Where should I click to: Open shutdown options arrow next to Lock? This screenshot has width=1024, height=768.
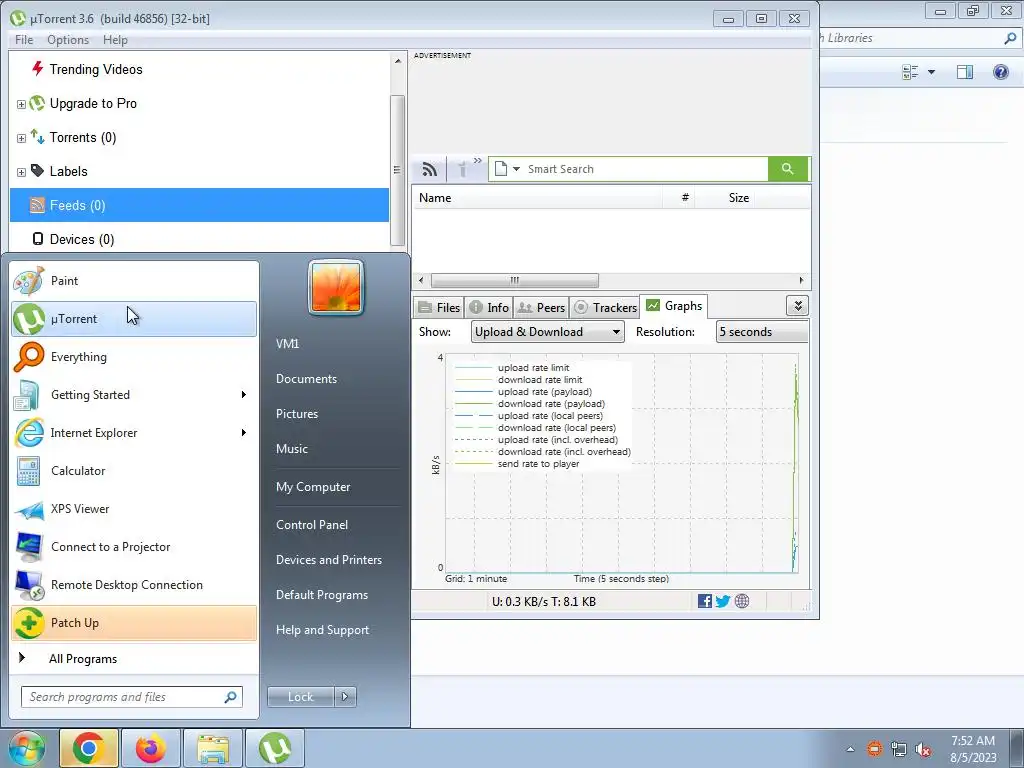tap(345, 697)
